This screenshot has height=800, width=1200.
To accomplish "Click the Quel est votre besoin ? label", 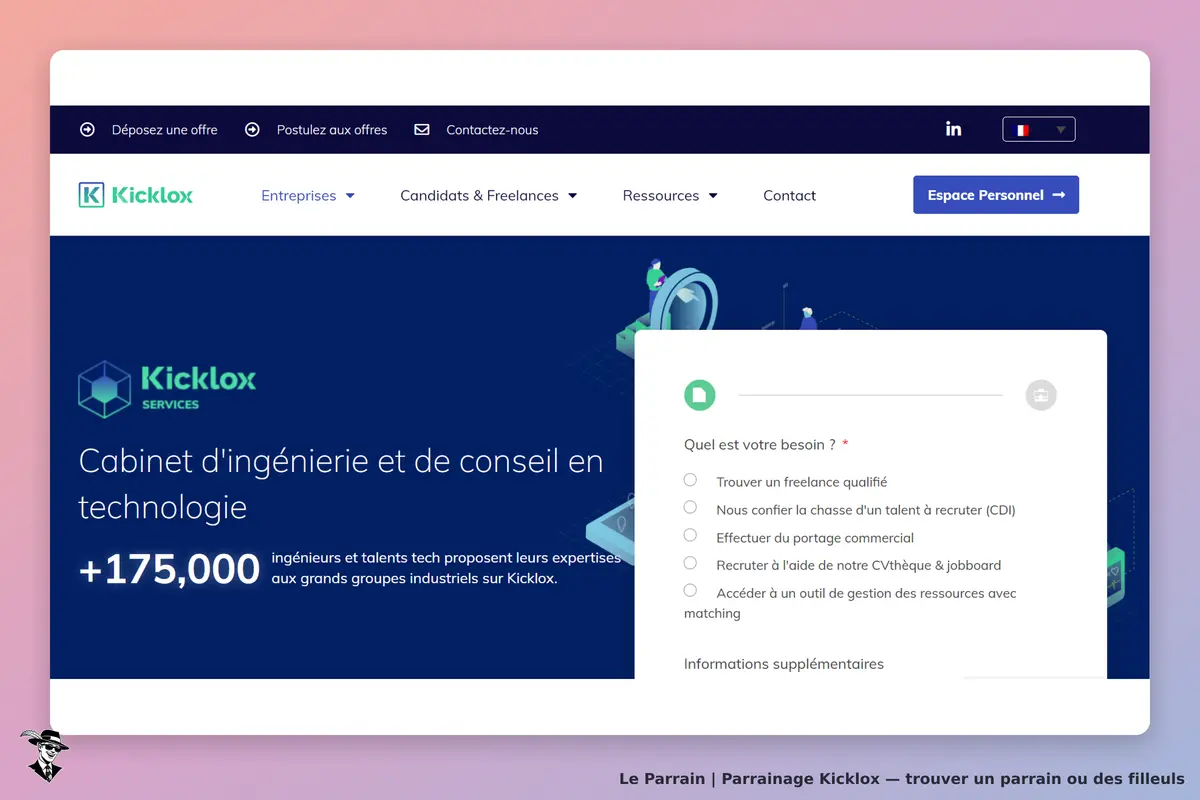I will pyautogui.click(x=760, y=444).
